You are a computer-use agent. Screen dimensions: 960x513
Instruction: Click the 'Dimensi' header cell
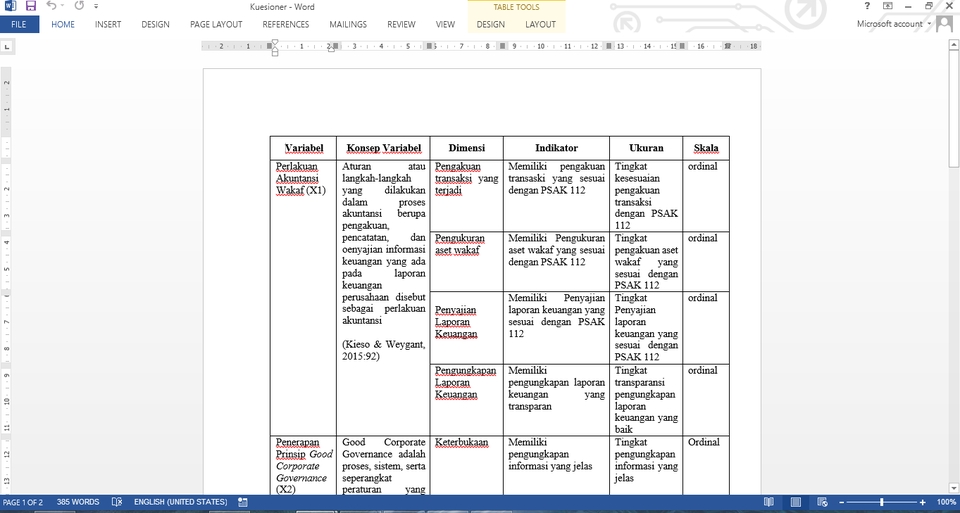[467, 148]
